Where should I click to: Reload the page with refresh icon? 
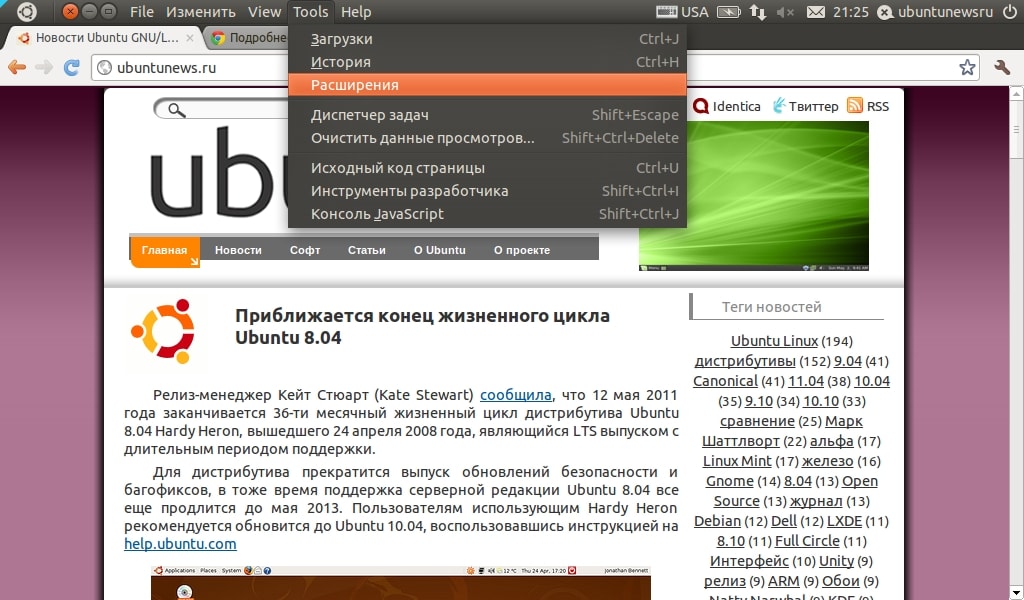pyautogui.click(x=71, y=67)
